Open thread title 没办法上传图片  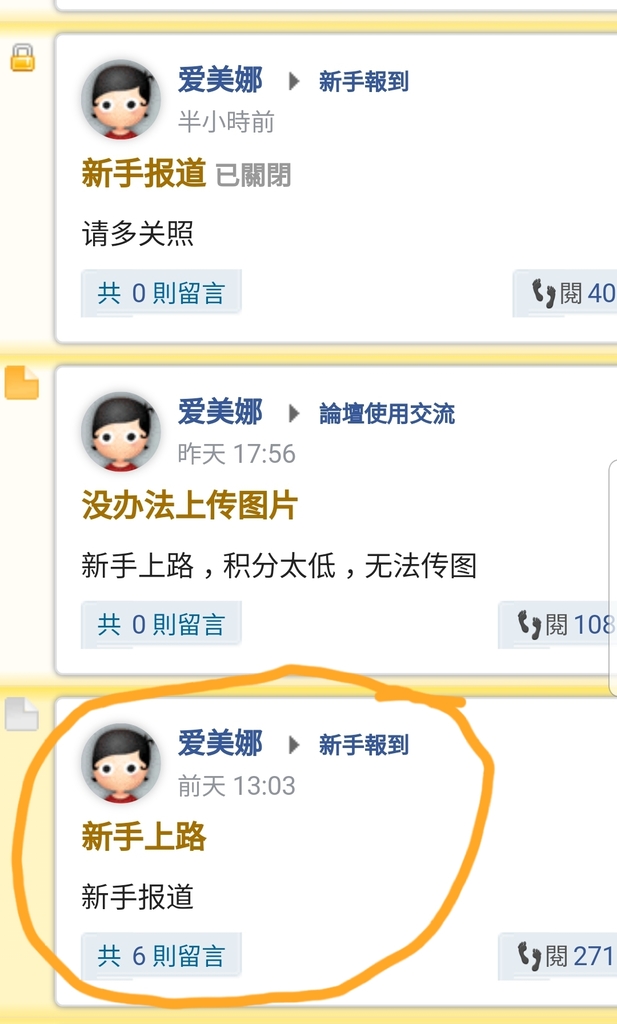[189, 505]
